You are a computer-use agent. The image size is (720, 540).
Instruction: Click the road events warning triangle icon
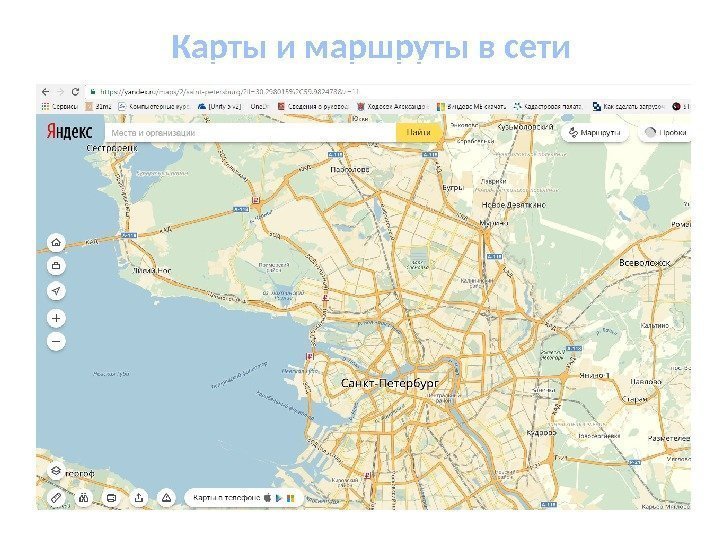(x=167, y=498)
